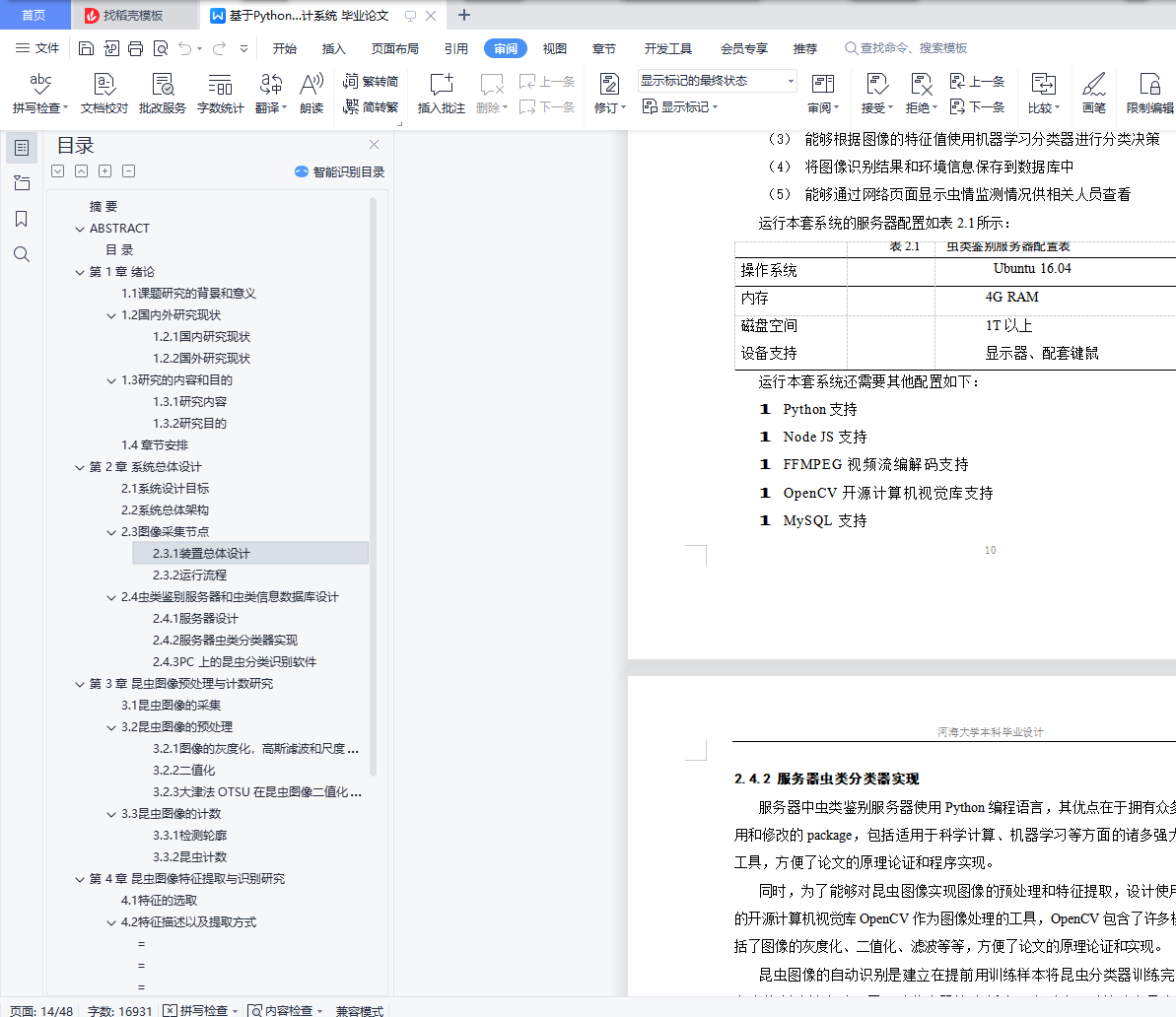Open the 会员专享 ribbon tab

point(744,48)
